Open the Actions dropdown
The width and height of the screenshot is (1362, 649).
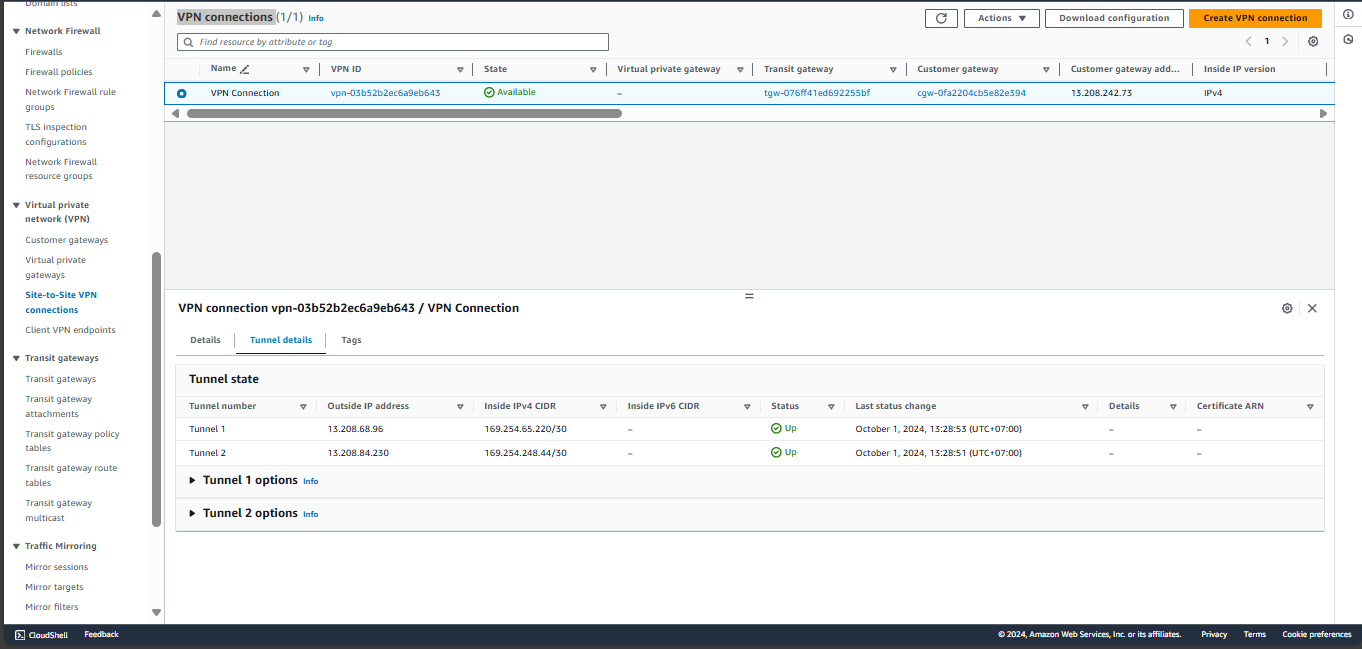point(1001,17)
